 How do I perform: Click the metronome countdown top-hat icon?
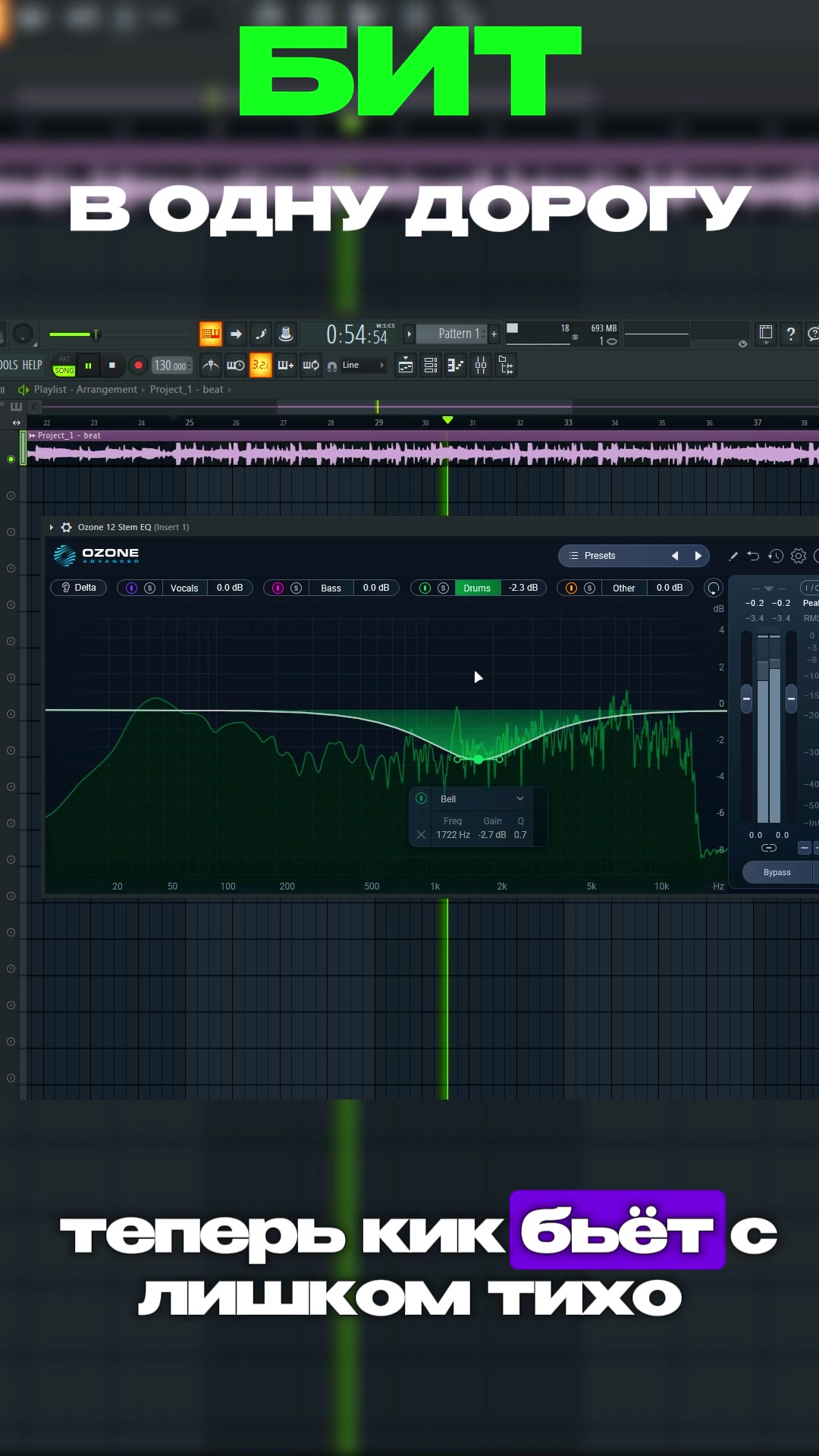pos(286,334)
